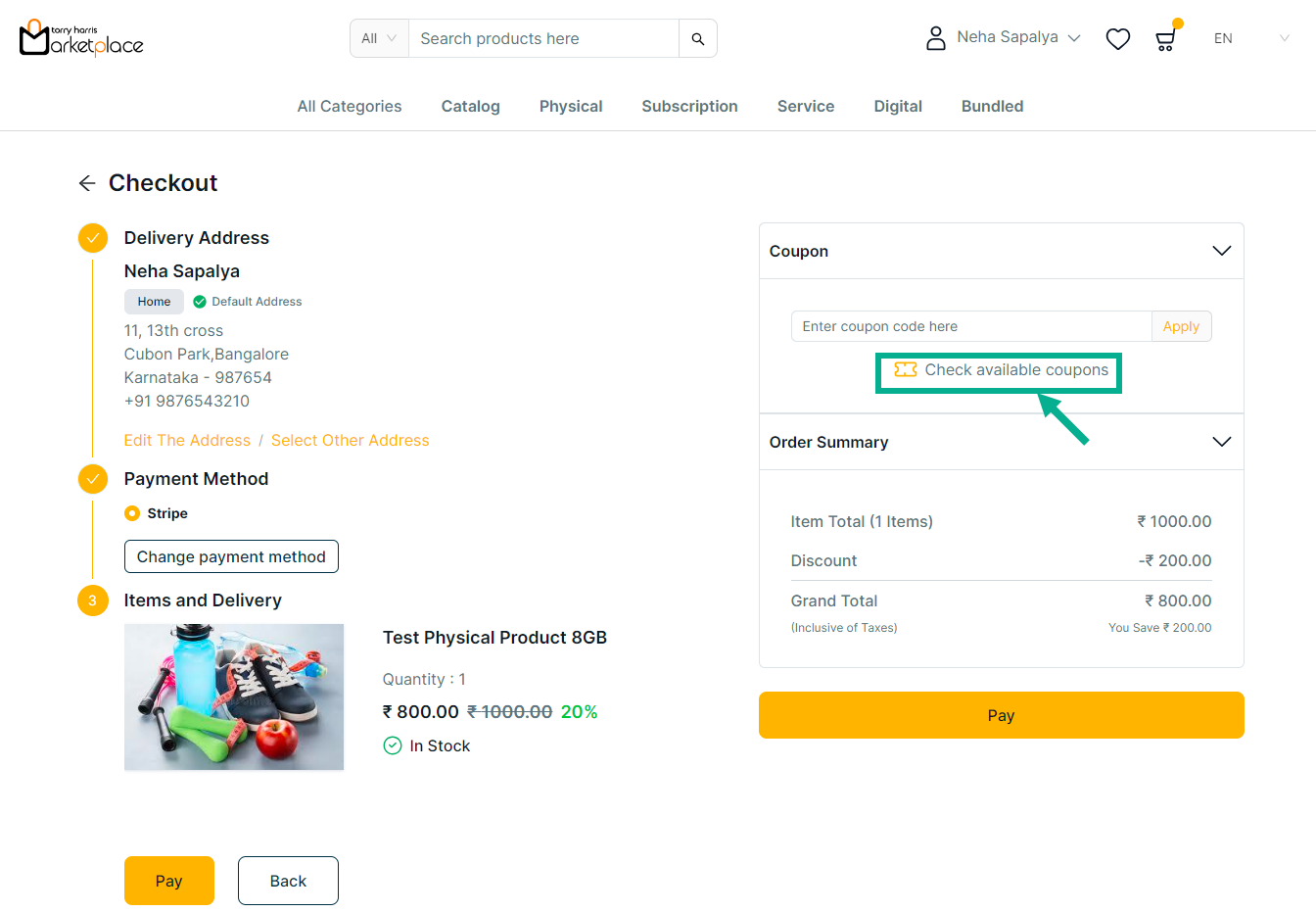The height and width of the screenshot is (912, 1316).
Task: Click the Delivery Address step checkmark
Action: 93,238
